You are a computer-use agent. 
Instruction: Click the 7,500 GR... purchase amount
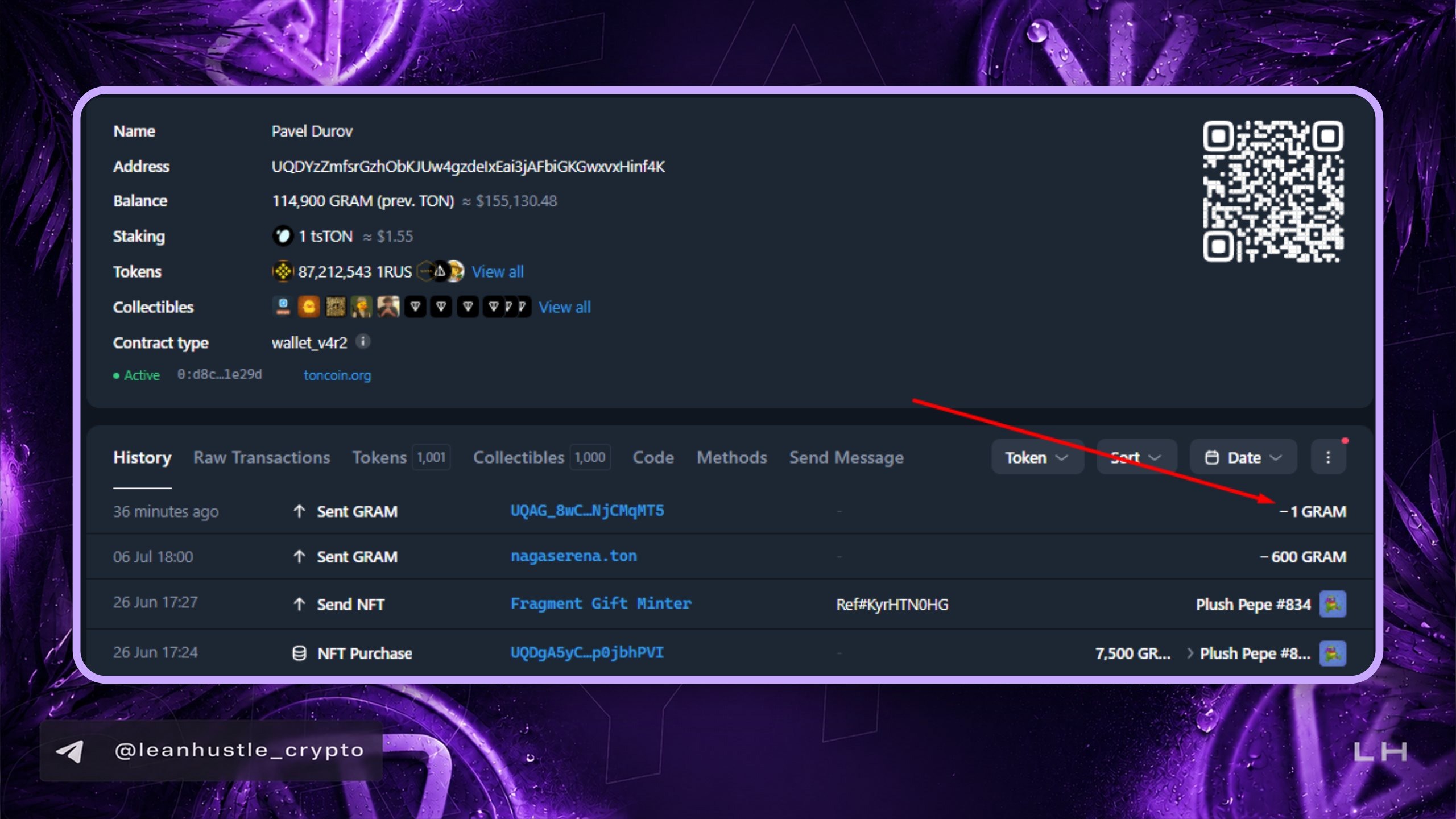[1133, 653]
